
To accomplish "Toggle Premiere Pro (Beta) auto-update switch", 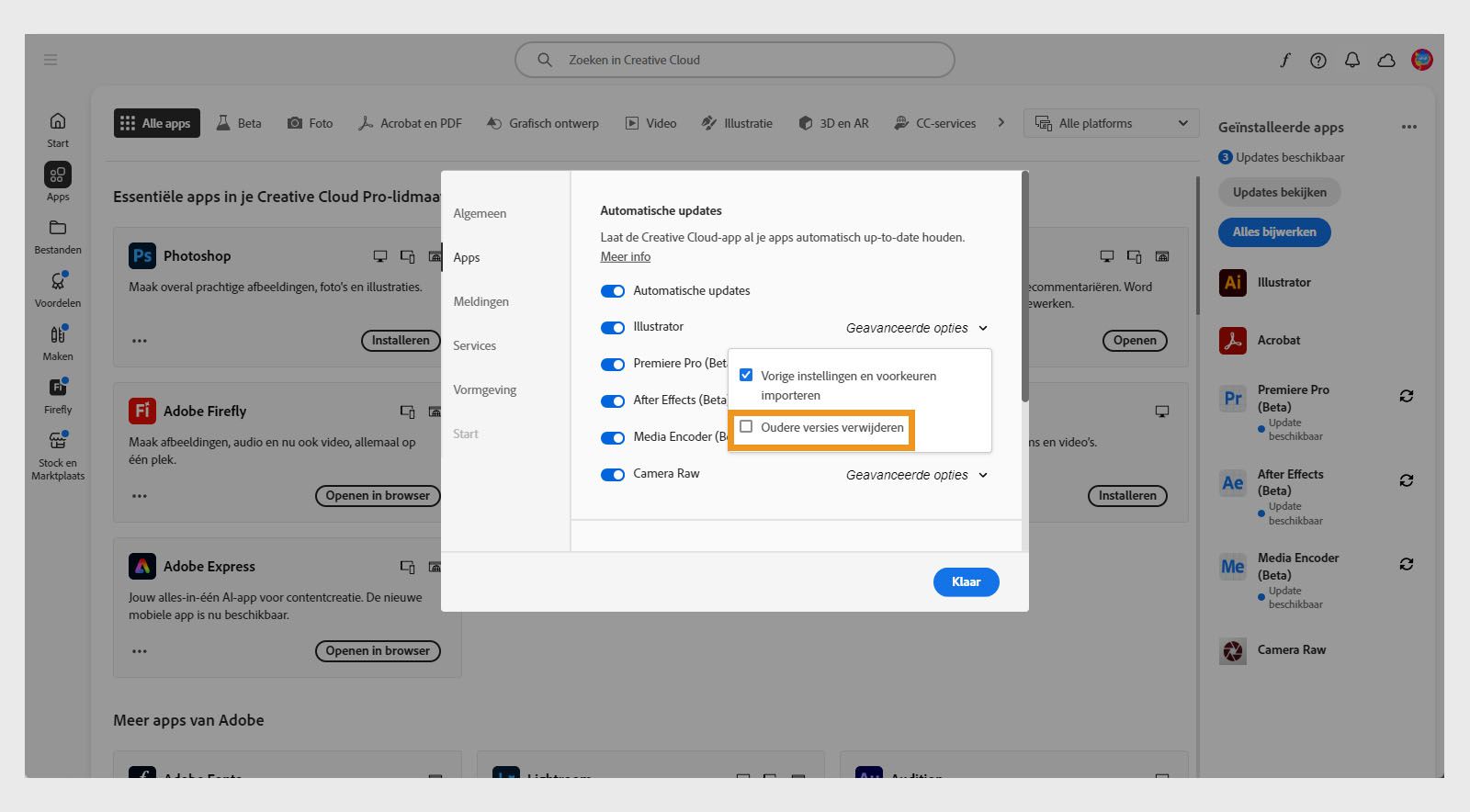I will click(613, 365).
